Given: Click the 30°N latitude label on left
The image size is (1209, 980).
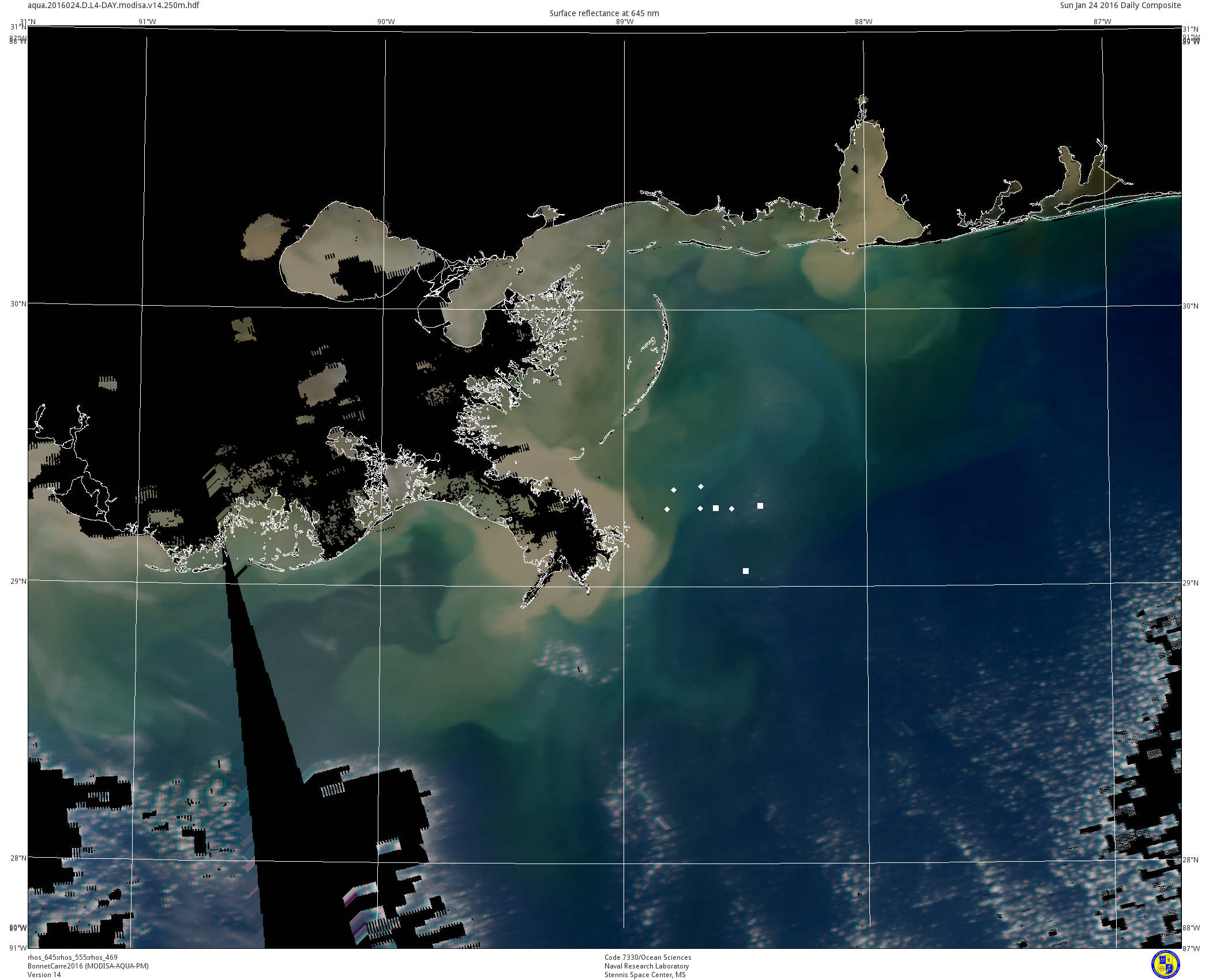Looking at the screenshot, I should [x=18, y=304].
